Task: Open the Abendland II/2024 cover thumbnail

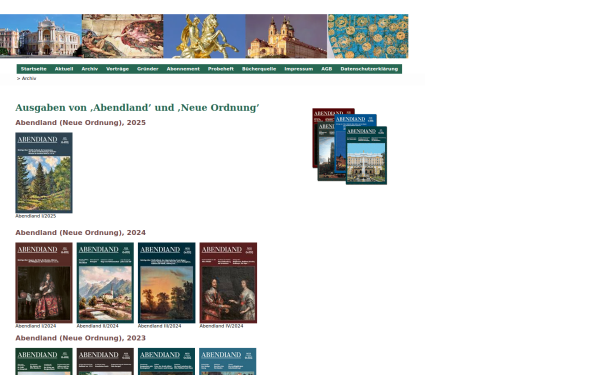Action: coord(105,283)
